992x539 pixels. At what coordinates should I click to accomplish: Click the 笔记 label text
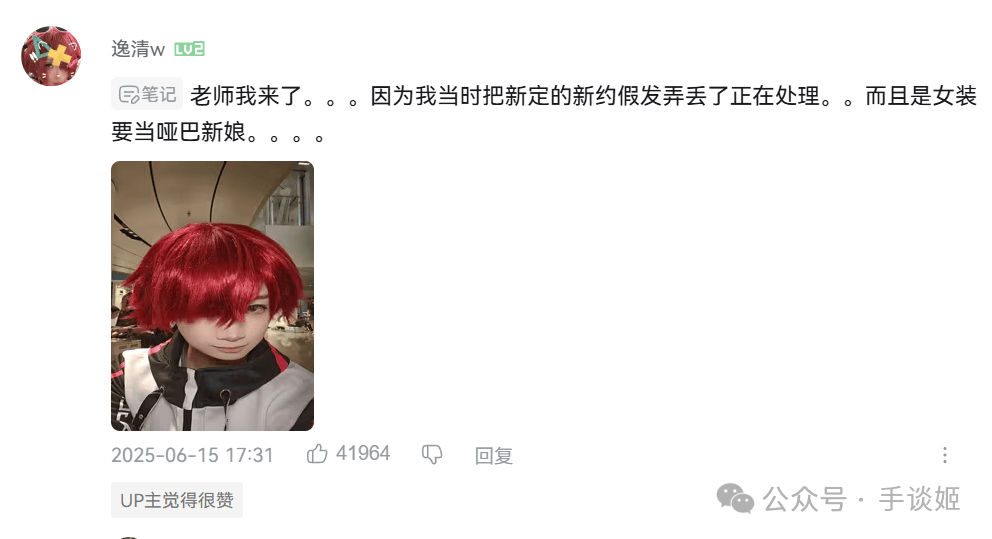tap(159, 95)
